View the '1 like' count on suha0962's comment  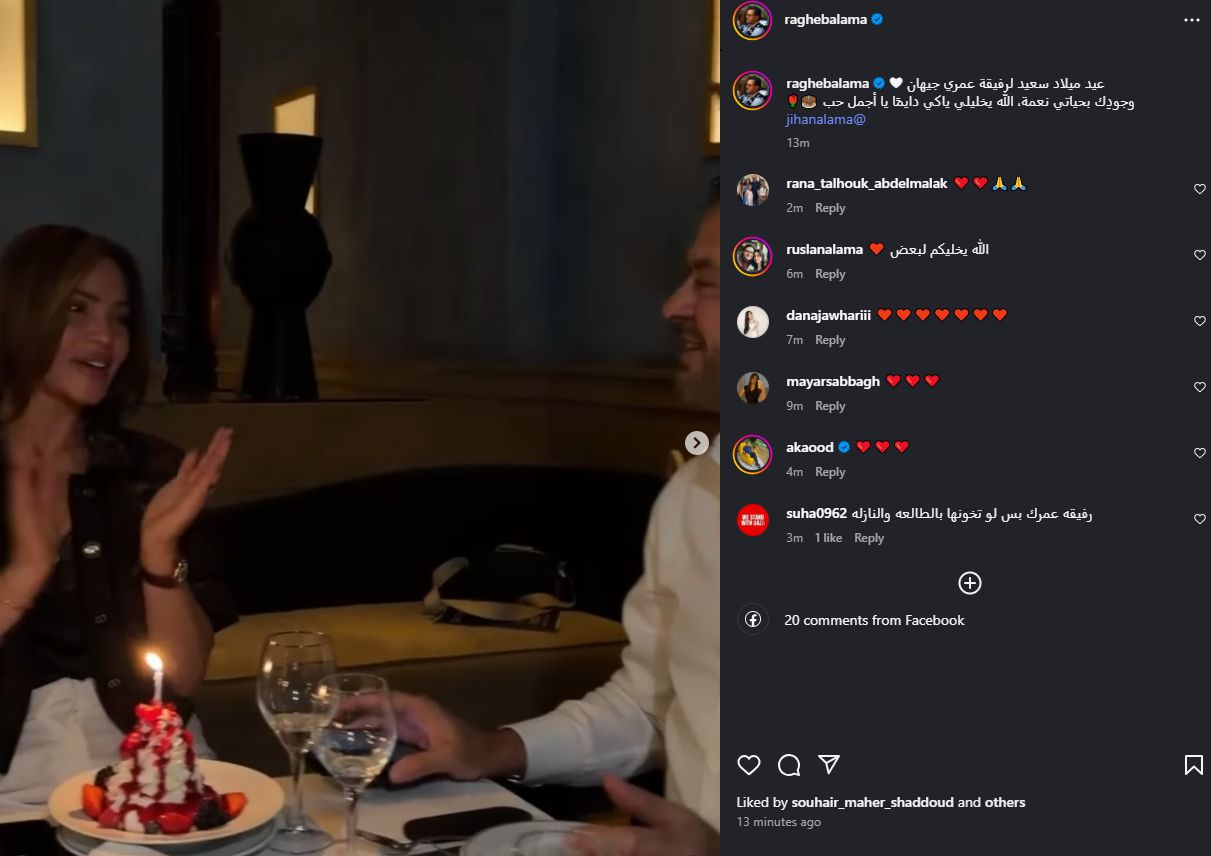coord(828,538)
